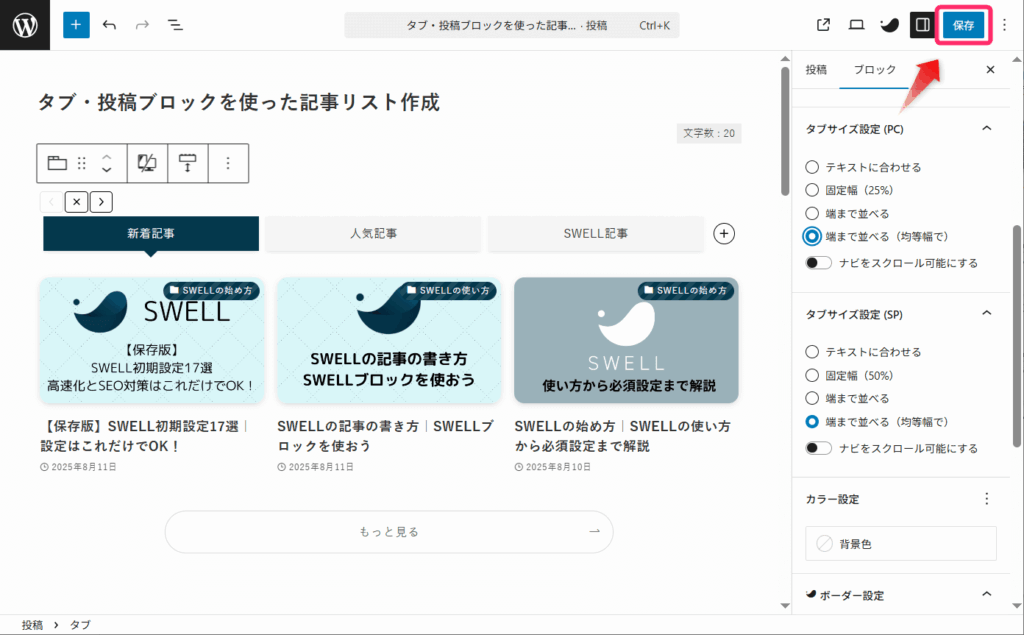Open device display restriction toolbar icon
Viewport: 1024px width, 635px height.
point(147,163)
